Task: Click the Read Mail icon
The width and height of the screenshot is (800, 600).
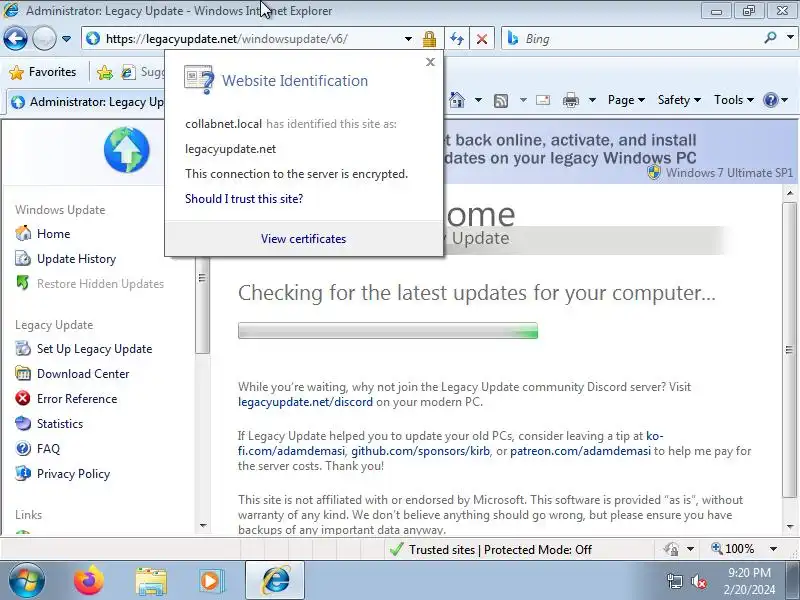Action: coord(543,100)
